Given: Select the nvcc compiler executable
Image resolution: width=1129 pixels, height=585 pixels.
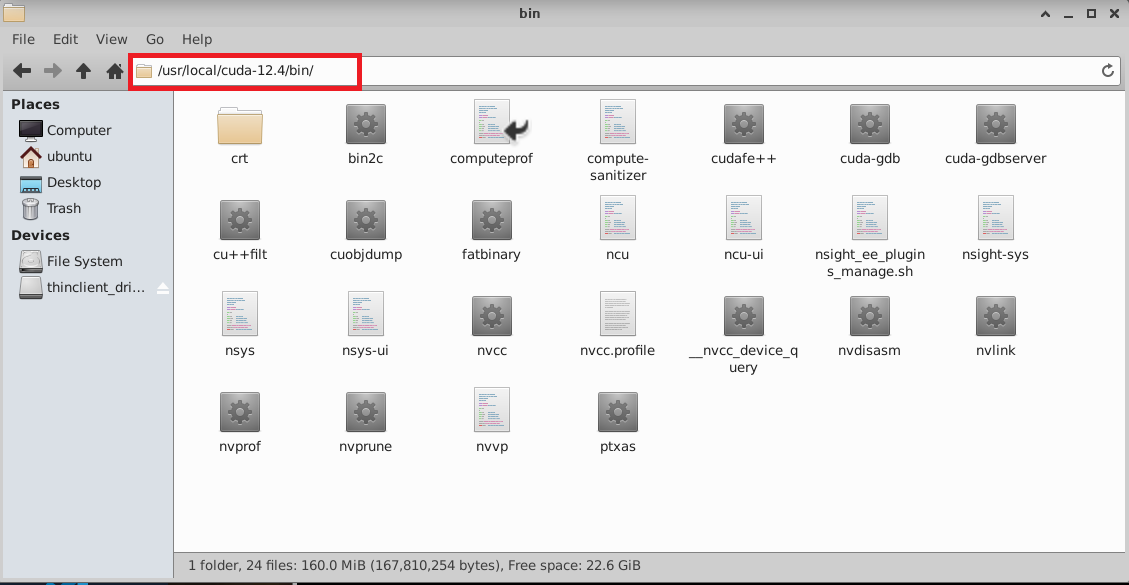Looking at the screenshot, I should point(492,316).
